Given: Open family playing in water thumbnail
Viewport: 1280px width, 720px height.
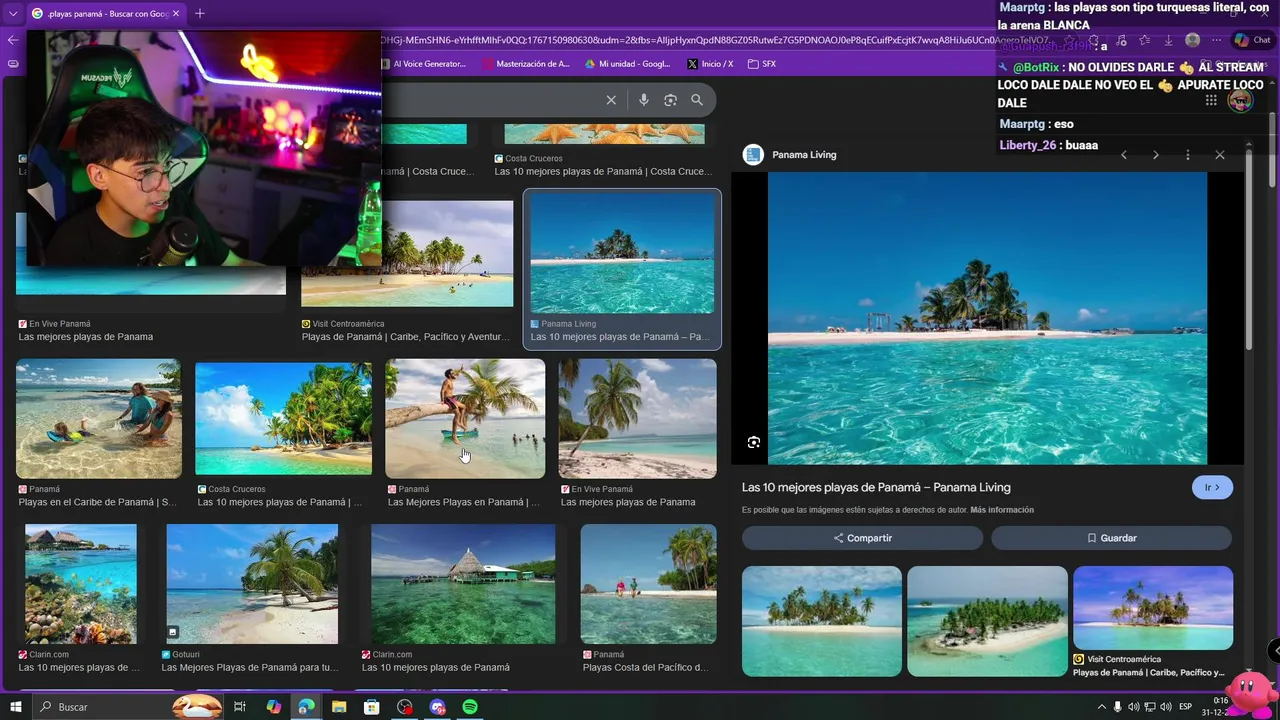Looking at the screenshot, I should coord(99,418).
